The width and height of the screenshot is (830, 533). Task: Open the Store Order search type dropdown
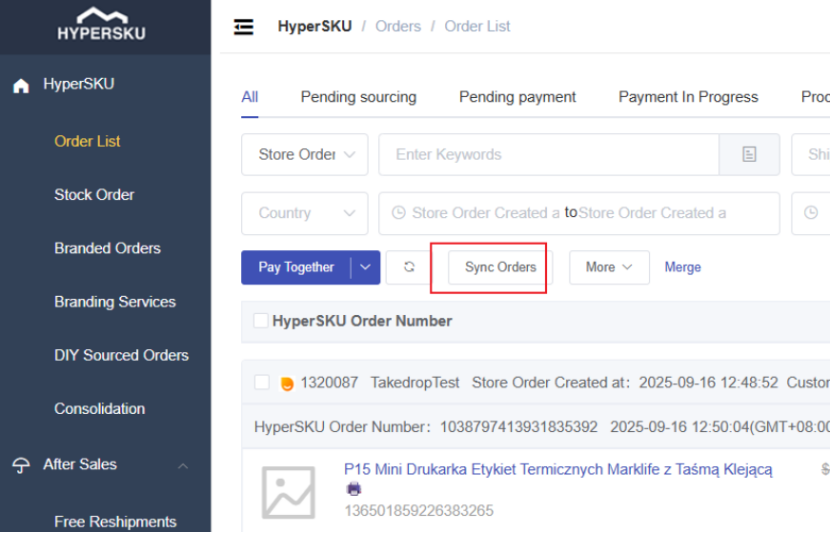[305, 155]
